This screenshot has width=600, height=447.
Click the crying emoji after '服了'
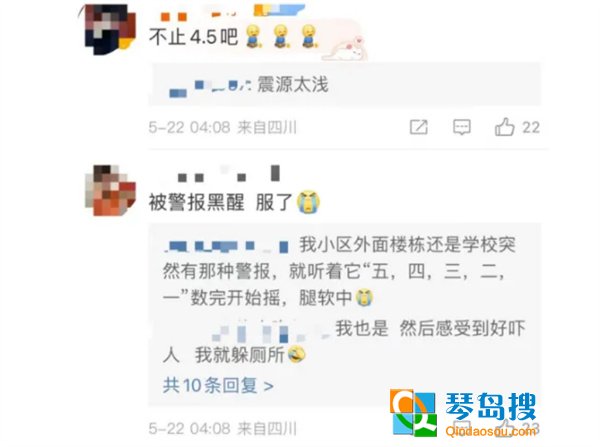click(x=308, y=202)
